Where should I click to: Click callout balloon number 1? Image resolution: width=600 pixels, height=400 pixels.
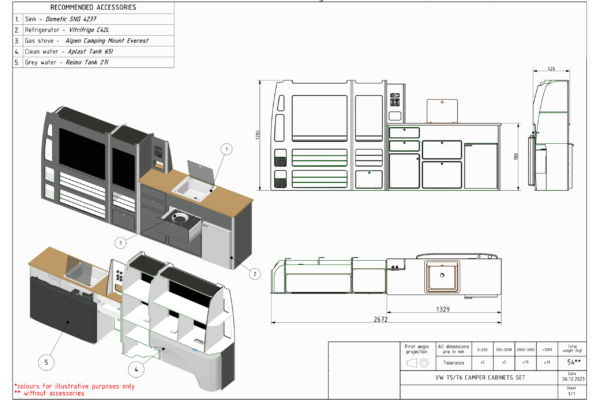226,148
